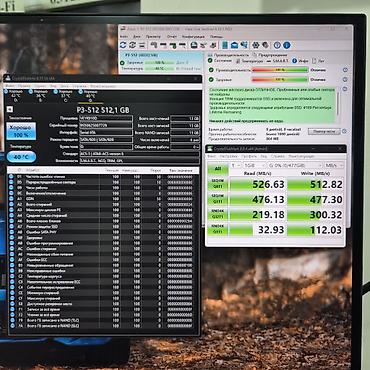This screenshot has width=370, height=370.
Task: Click the 112.03 random write result
Action: click(315, 230)
